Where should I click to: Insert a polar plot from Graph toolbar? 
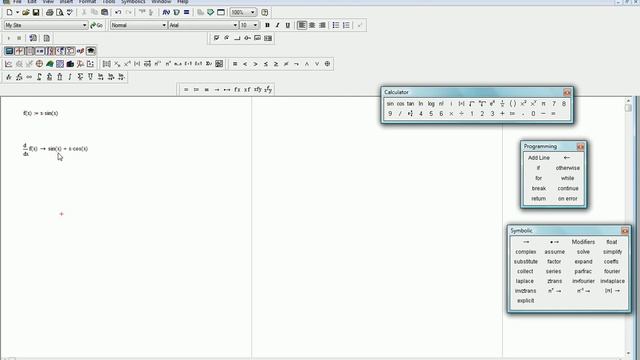click(x=39, y=64)
